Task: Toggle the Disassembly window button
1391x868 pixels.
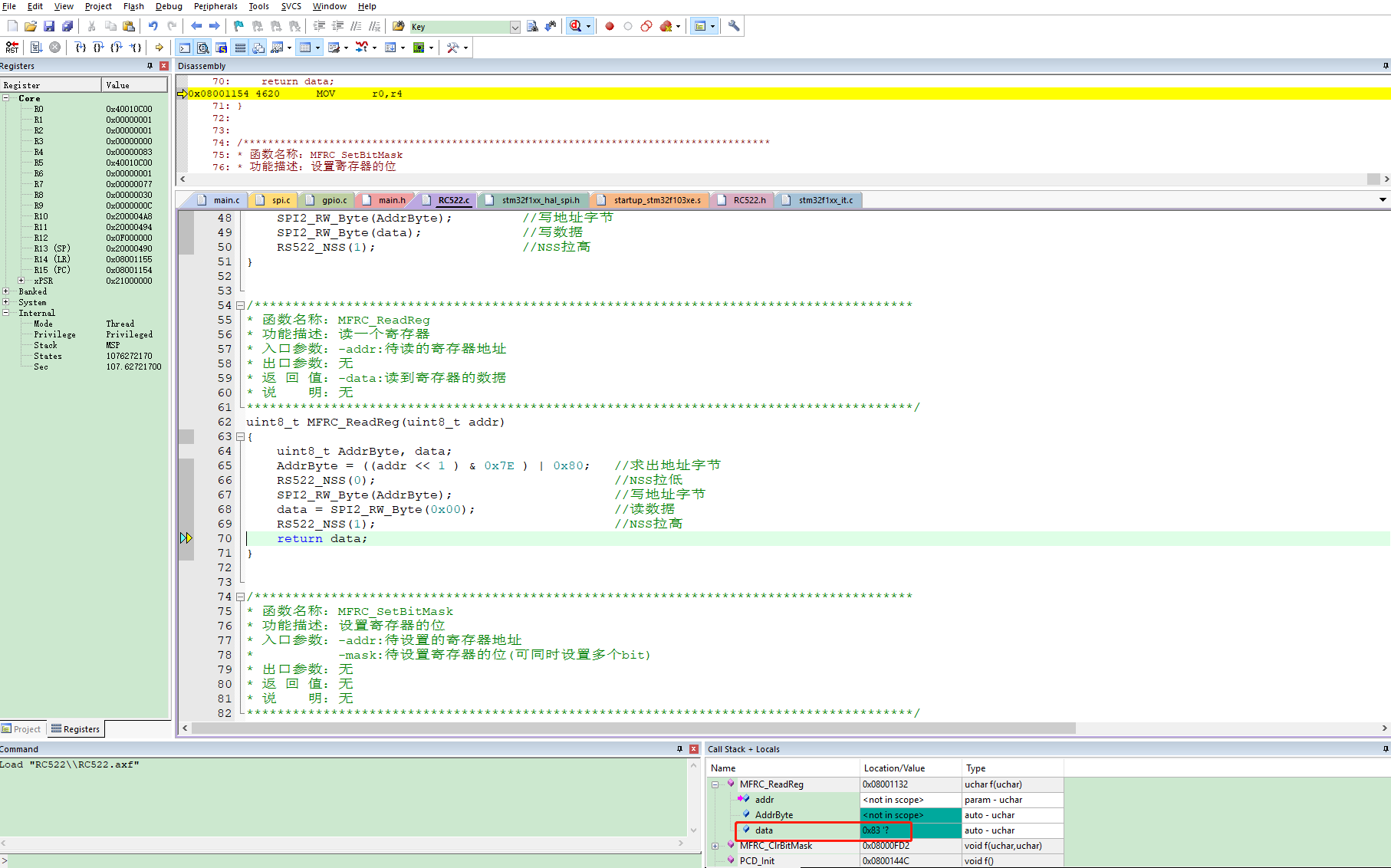Action: (x=203, y=48)
